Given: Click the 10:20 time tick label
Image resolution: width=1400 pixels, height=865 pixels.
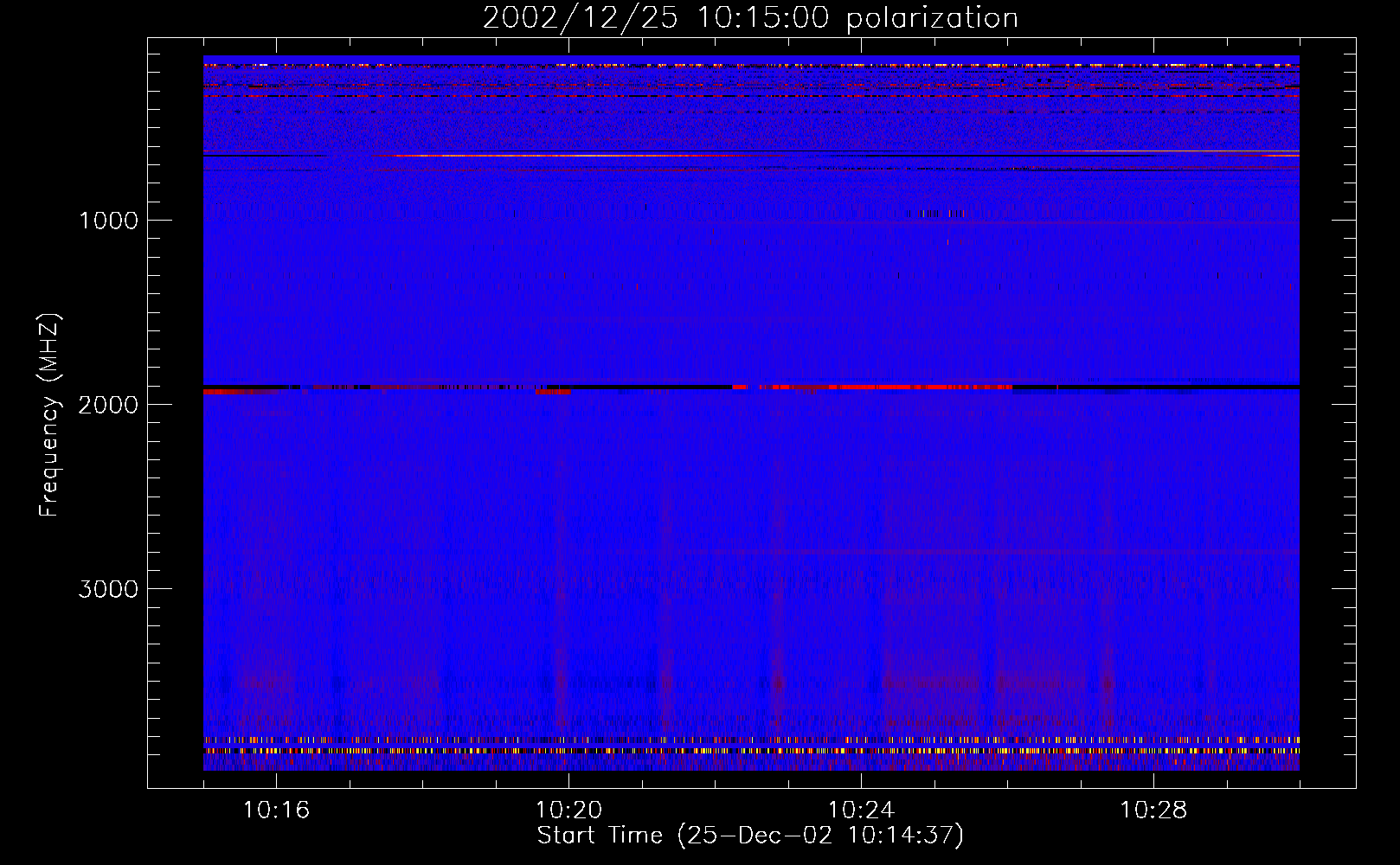Looking at the screenshot, I should [x=568, y=811].
